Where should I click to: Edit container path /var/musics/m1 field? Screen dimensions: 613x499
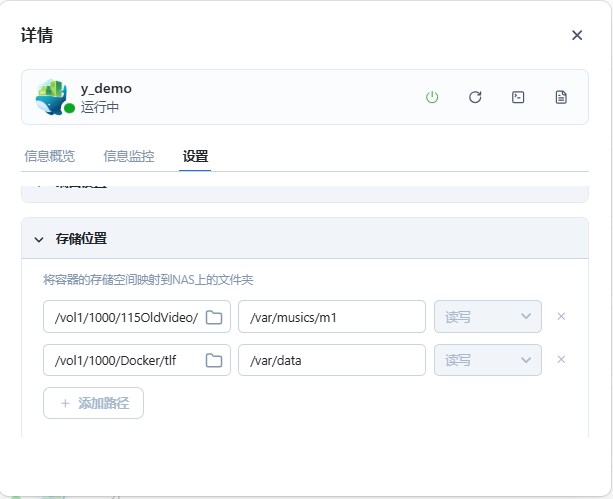click(332, 317)
